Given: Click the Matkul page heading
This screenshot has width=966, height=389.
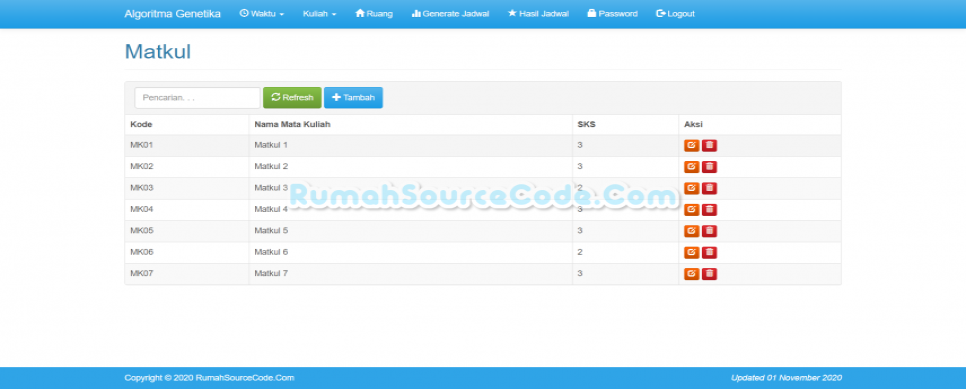Looking at the screenshot, I should (x=158, y=52).
